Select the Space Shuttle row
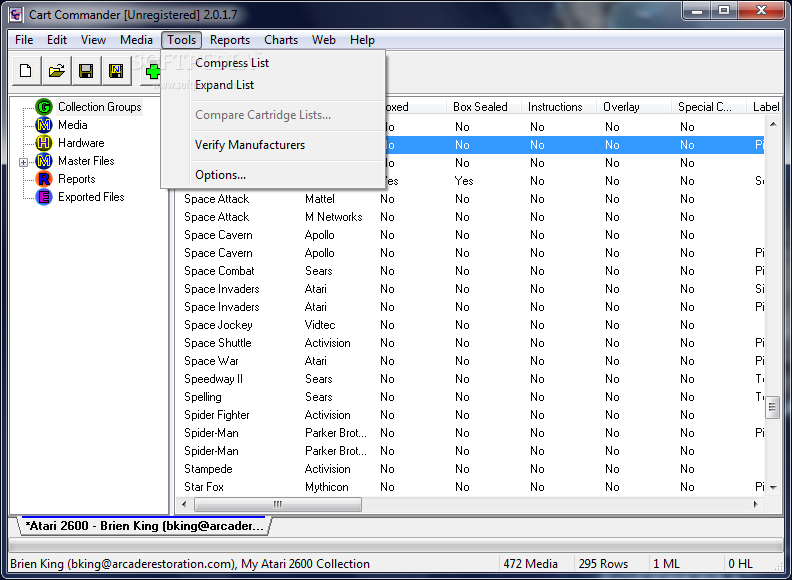 470,343
